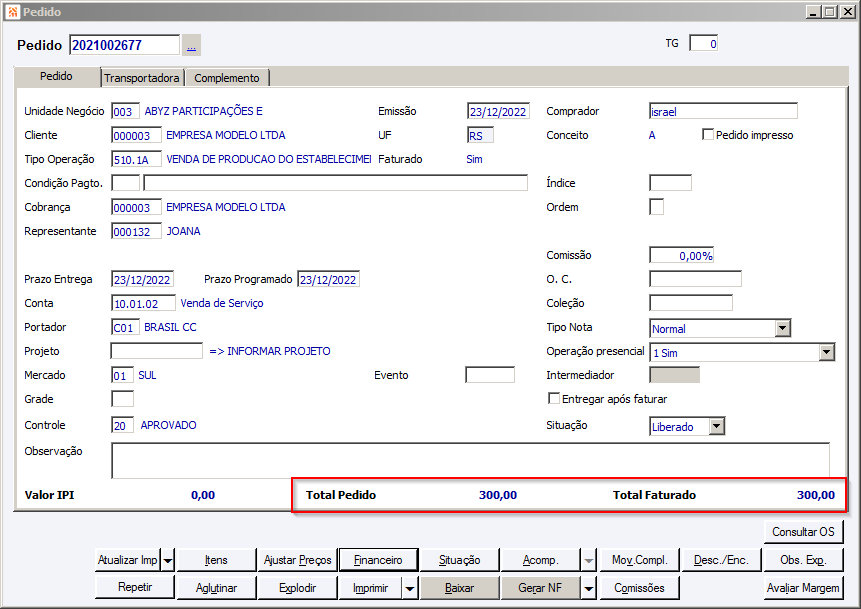
Task: Click the Gerar NF button
Action: (540, 588)
